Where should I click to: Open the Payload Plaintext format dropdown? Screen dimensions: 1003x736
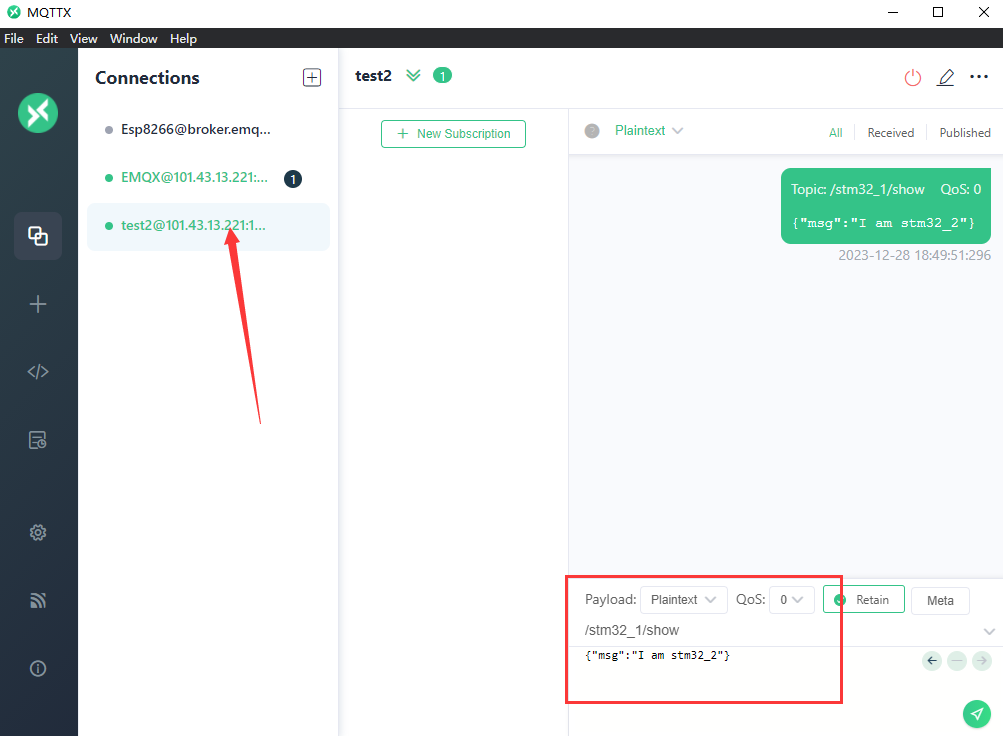point(683,600)
